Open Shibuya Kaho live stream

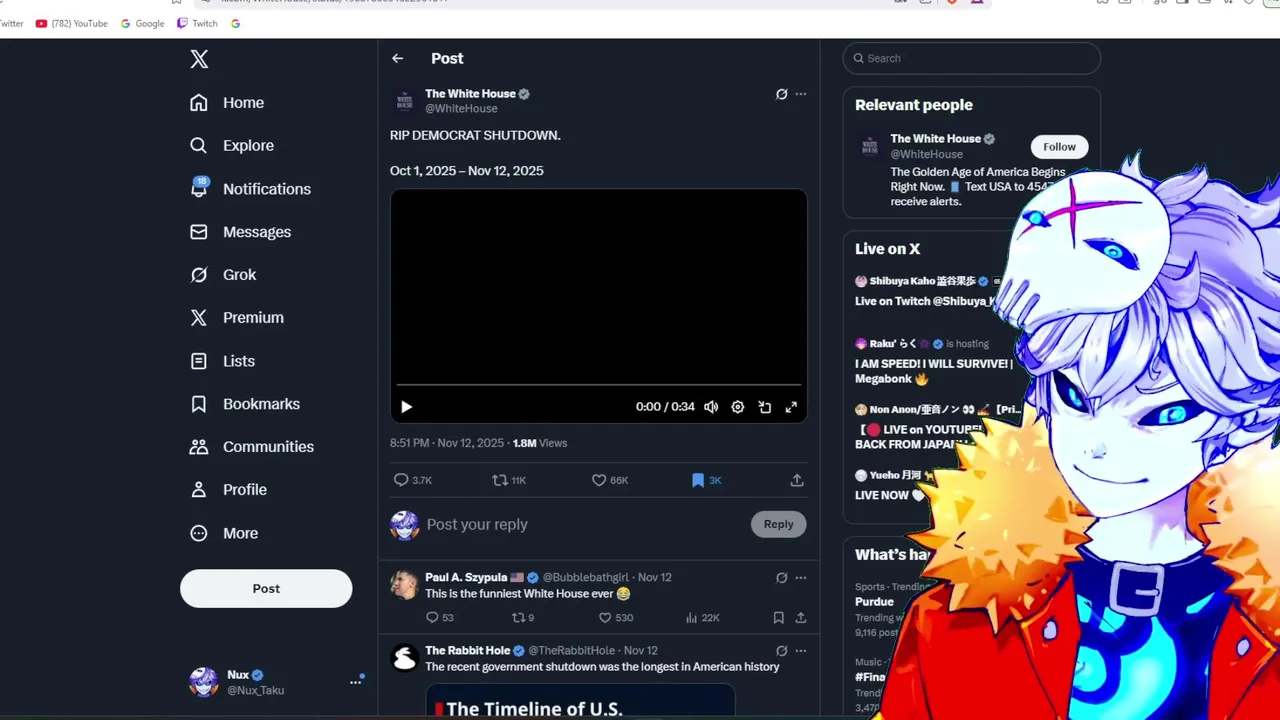point(925,291)
